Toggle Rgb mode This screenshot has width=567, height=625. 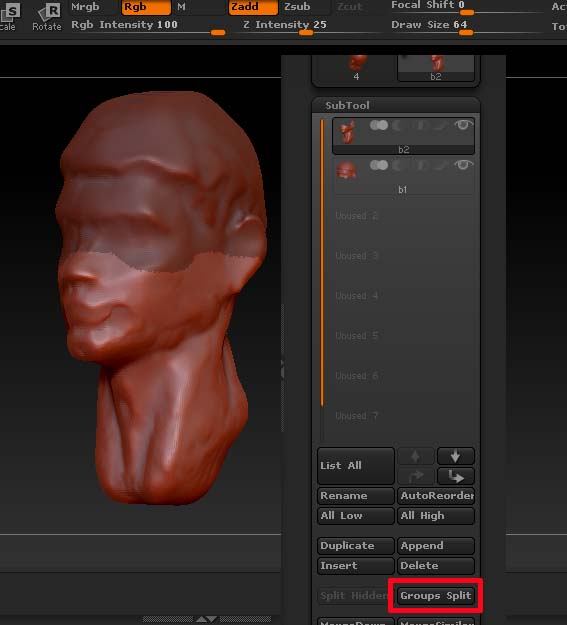click(x=146, y=7)
